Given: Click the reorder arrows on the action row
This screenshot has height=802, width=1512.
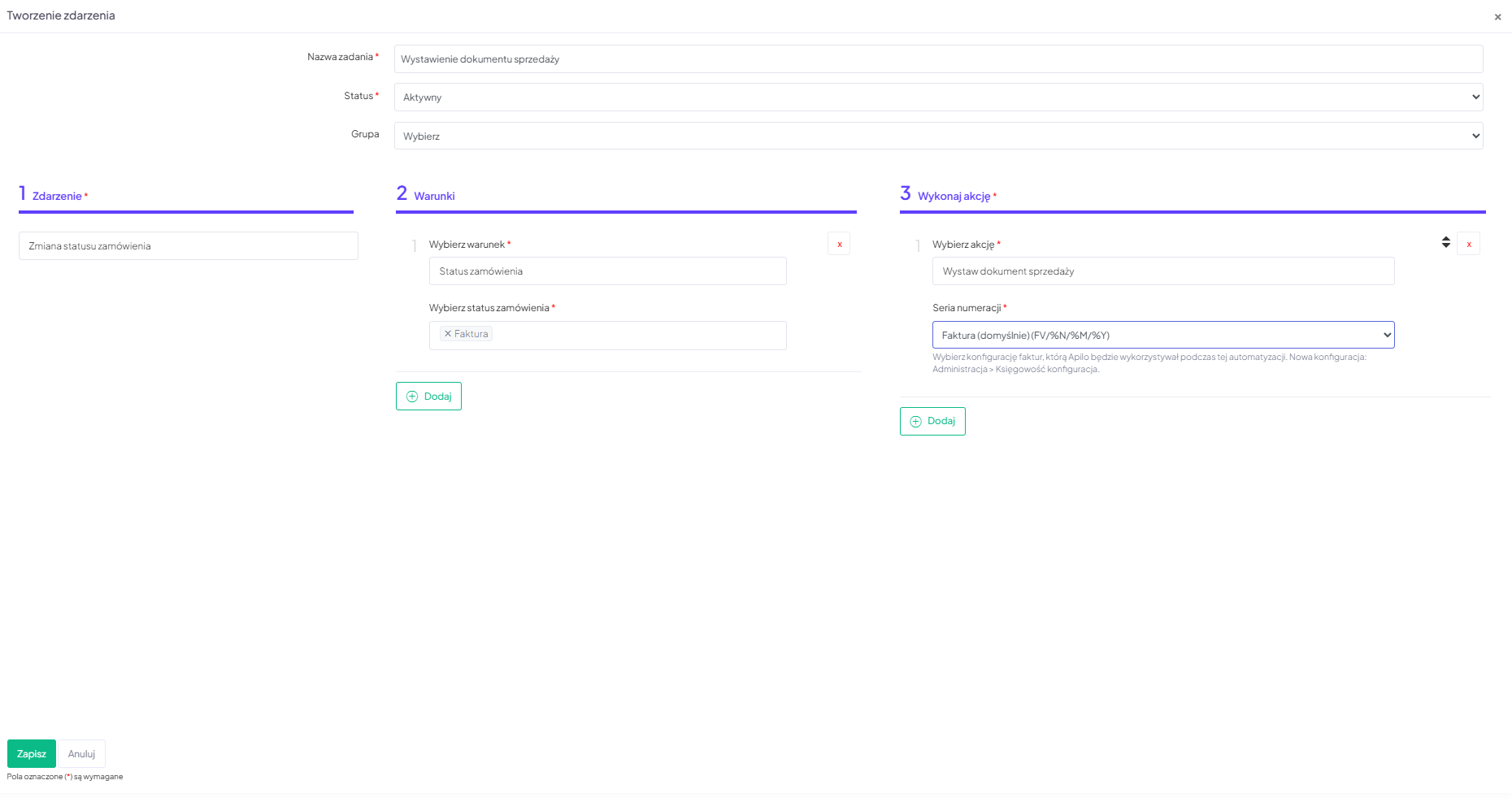Looking at the screenshot, I should point(1445,242).
